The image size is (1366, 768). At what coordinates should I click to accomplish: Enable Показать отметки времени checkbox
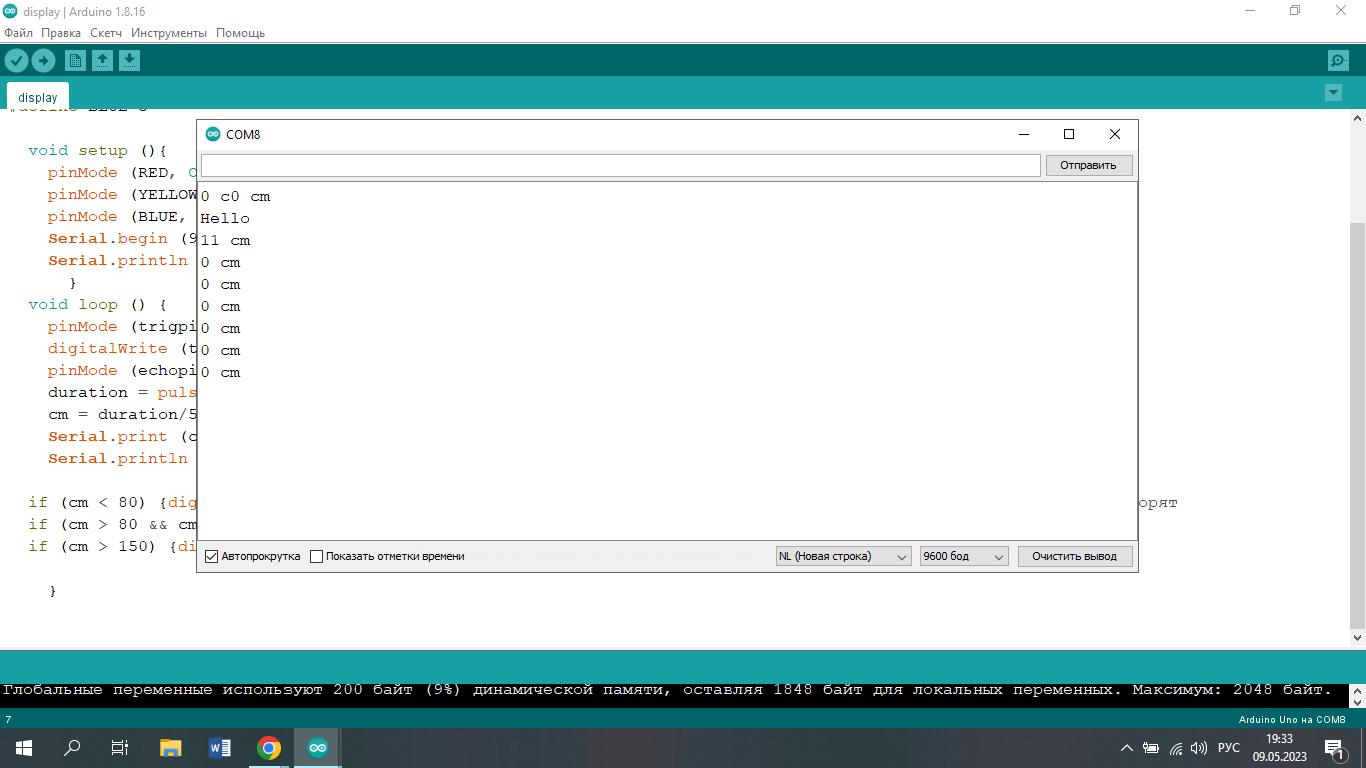click(317, 556)
